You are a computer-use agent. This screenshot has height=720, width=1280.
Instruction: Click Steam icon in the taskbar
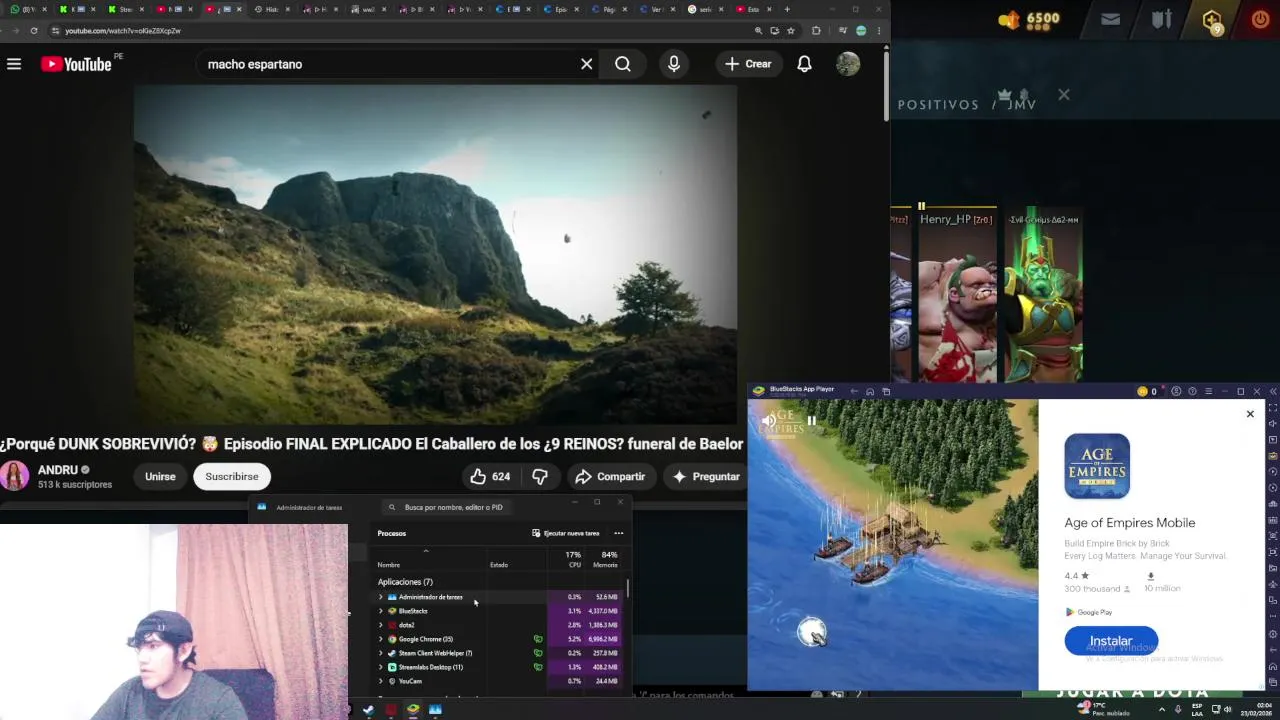click(368, 710)
